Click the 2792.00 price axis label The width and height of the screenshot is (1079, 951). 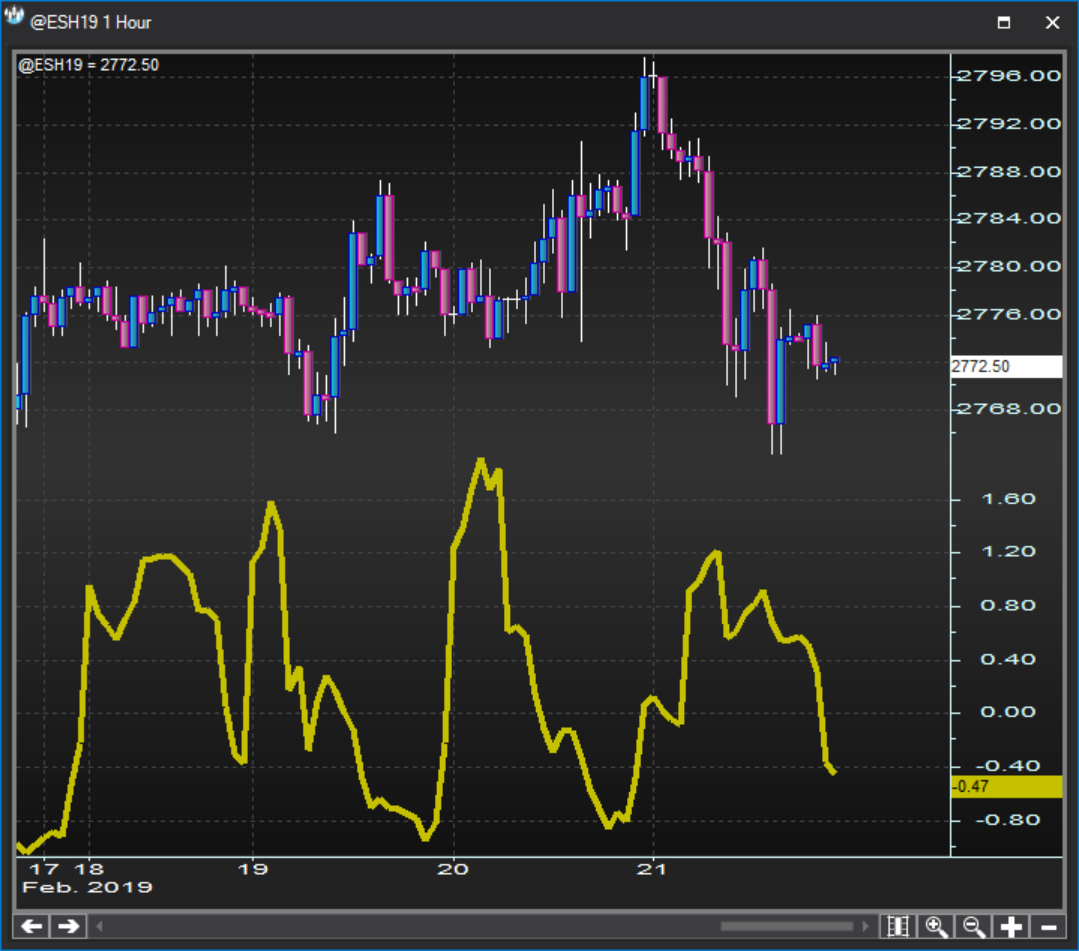[x=1009, y=124]
